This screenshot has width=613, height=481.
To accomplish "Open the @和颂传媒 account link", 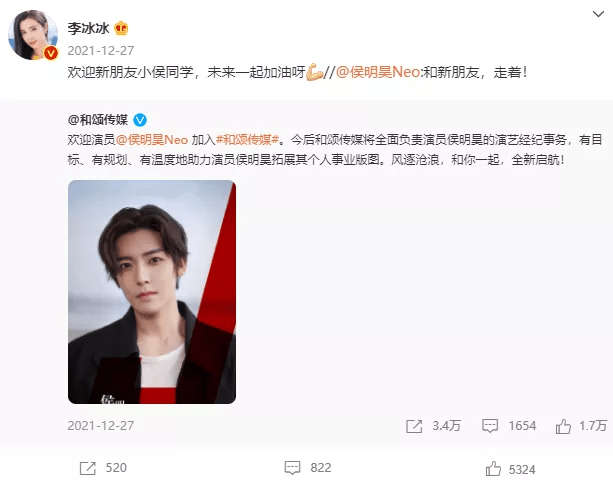I will [98, 120].
